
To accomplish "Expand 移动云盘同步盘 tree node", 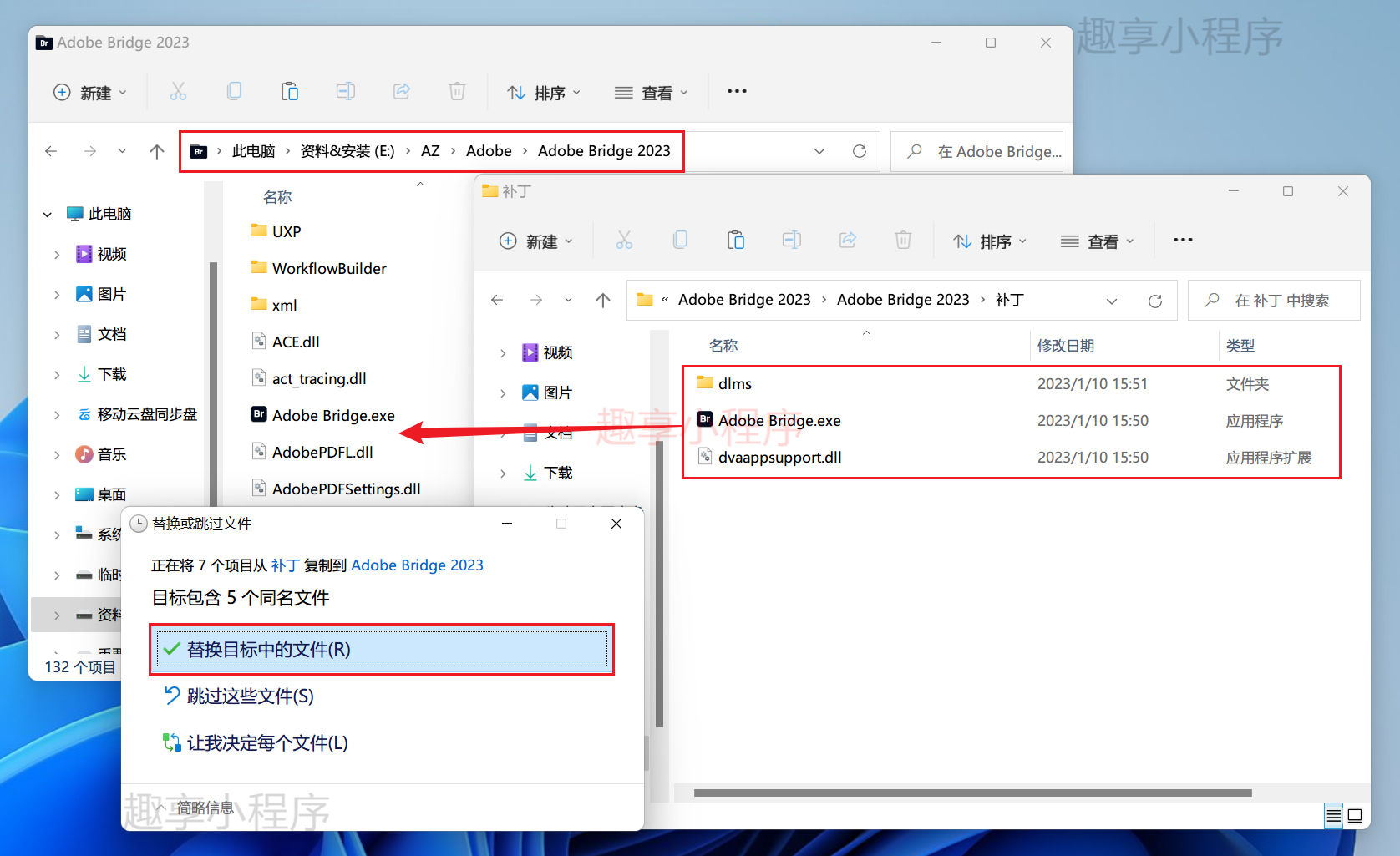I will pyautogui.click(x=57, y=415).
